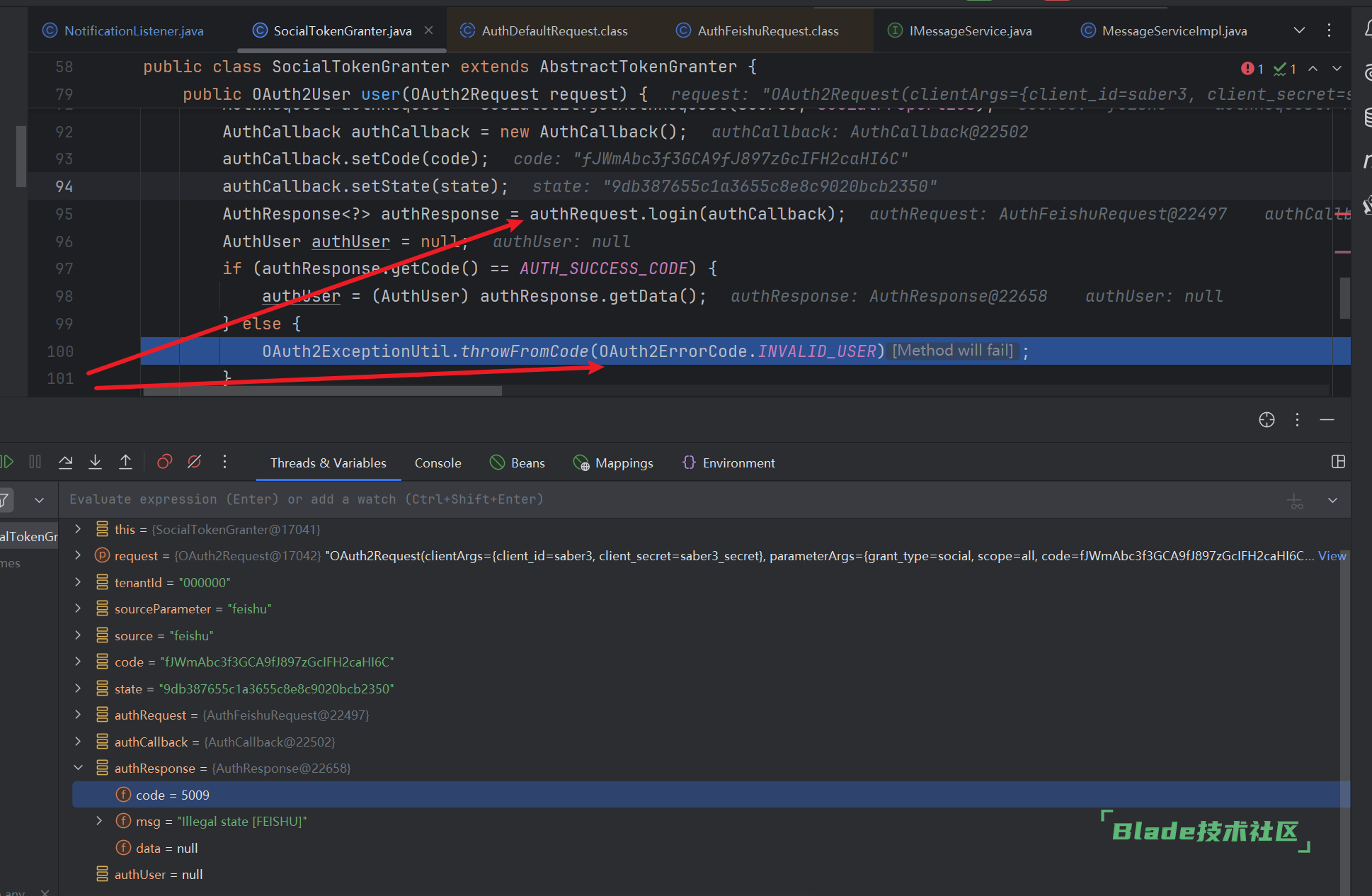The height and width of the screenshot is (896, 1372).
Task: Open the notifications bell sidebar icon
Action: (x=1368, y=29)
